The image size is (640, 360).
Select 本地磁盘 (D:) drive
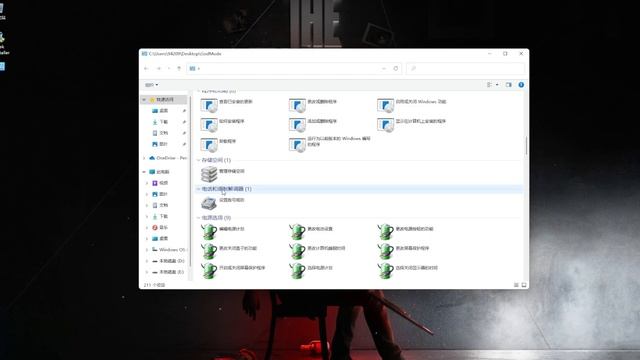pos(168,261)
